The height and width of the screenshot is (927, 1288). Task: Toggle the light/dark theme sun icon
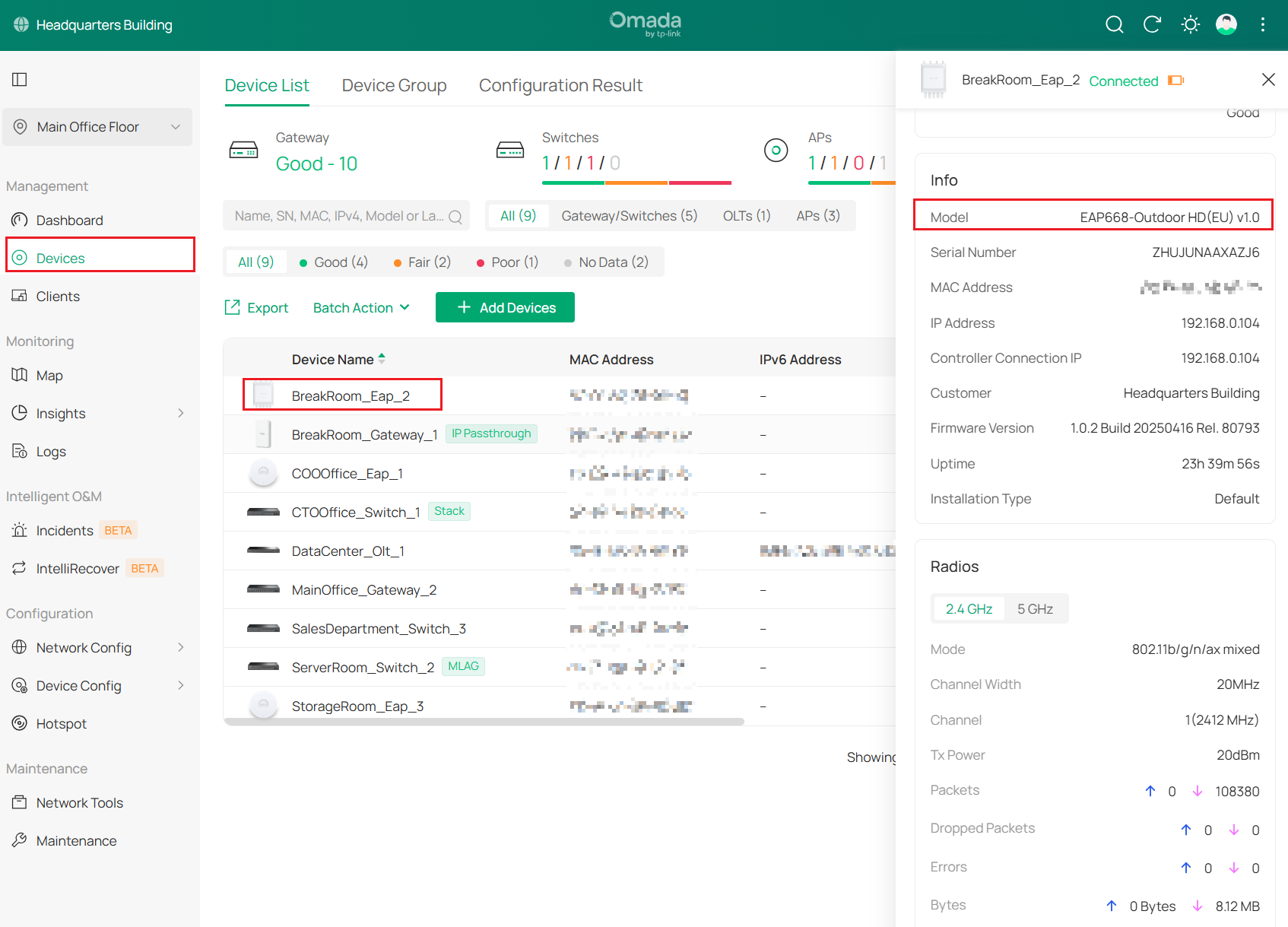click(x=1190, y=25)
